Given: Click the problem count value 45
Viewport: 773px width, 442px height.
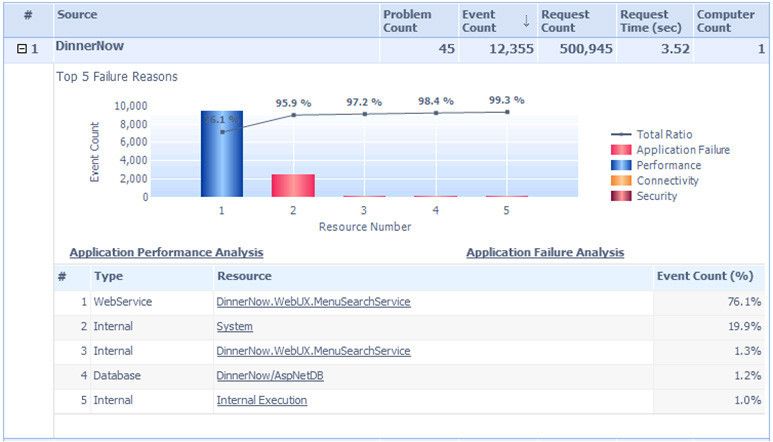Looking at the screenshot, I should pyautogui.click(x=447, y=49).
